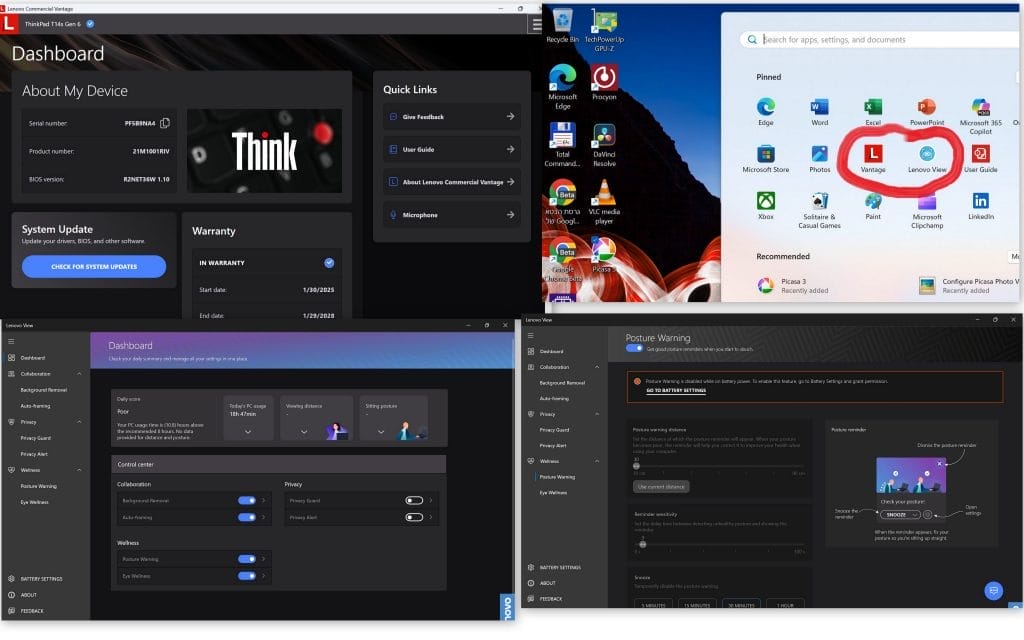This screenshot has height=640, width=1024.
Task: Select the Procyon desktop shortcut
Action: pos(604,82)
